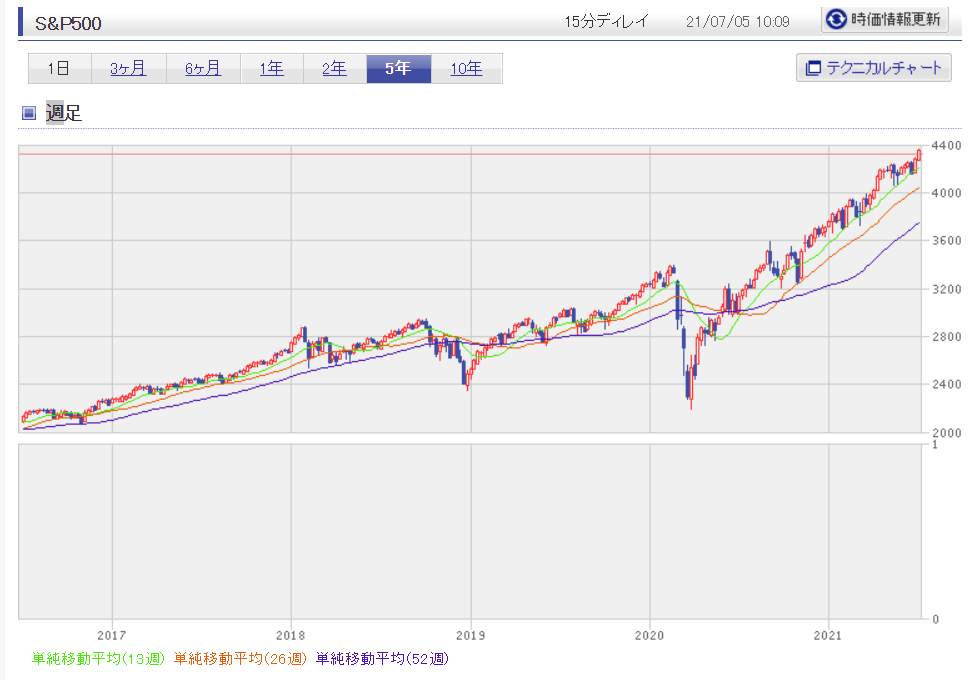Switch to the 10年 chart period

pos(466,68)
